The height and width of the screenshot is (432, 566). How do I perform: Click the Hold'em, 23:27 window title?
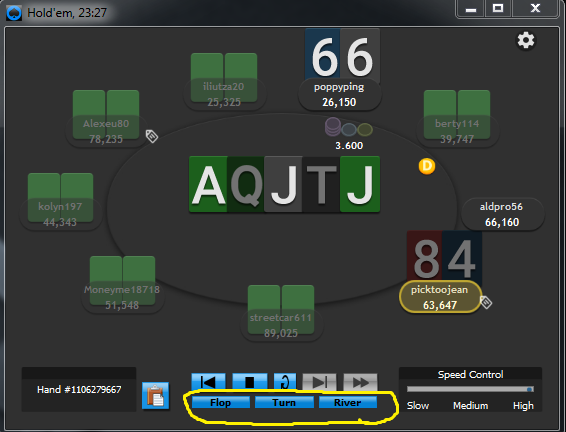click(67, 13)
